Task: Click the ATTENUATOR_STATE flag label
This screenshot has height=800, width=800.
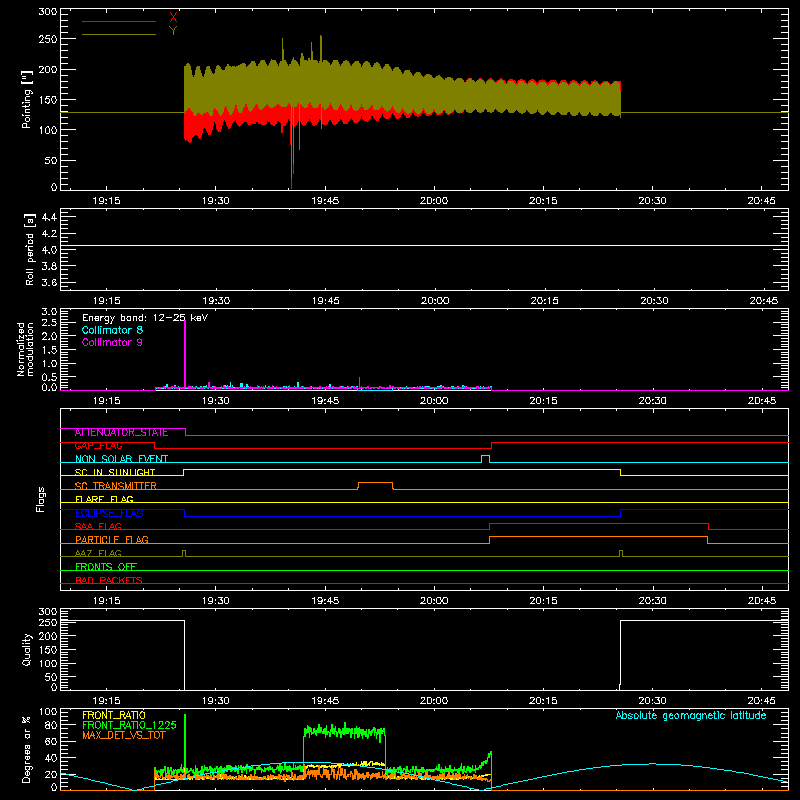Action: (121, 433)
